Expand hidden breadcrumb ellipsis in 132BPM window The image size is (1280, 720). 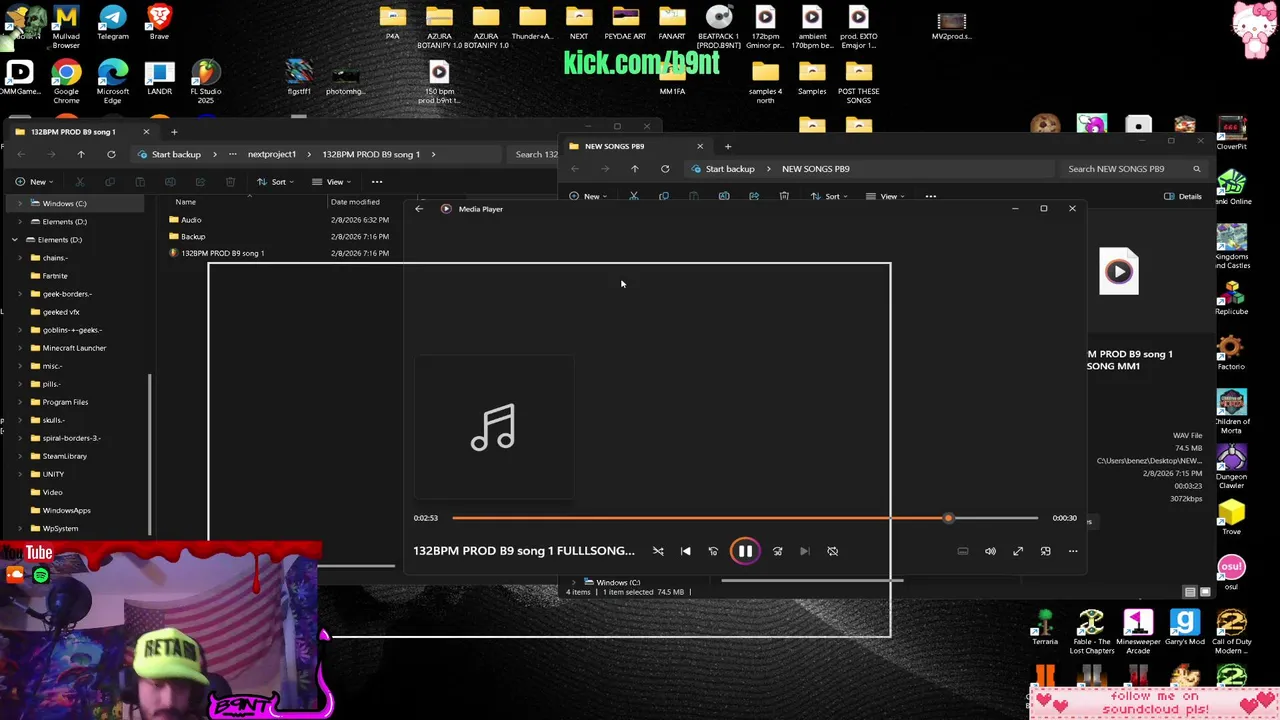pos(232,154)
